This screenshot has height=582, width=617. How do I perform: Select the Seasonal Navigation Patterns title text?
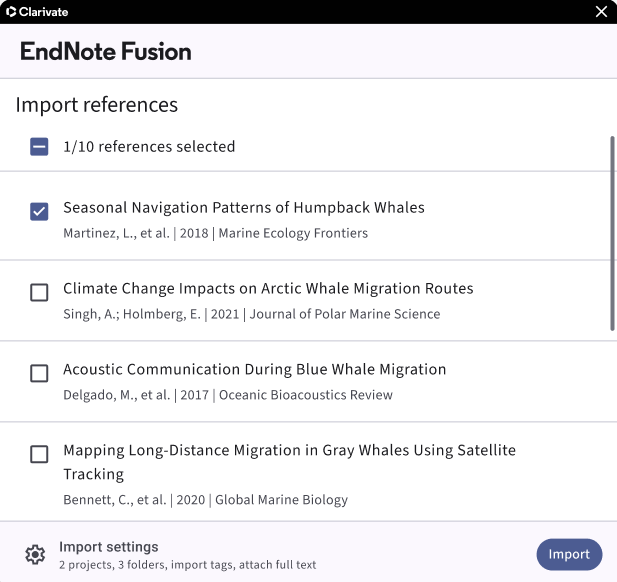[x=244, y=207]
